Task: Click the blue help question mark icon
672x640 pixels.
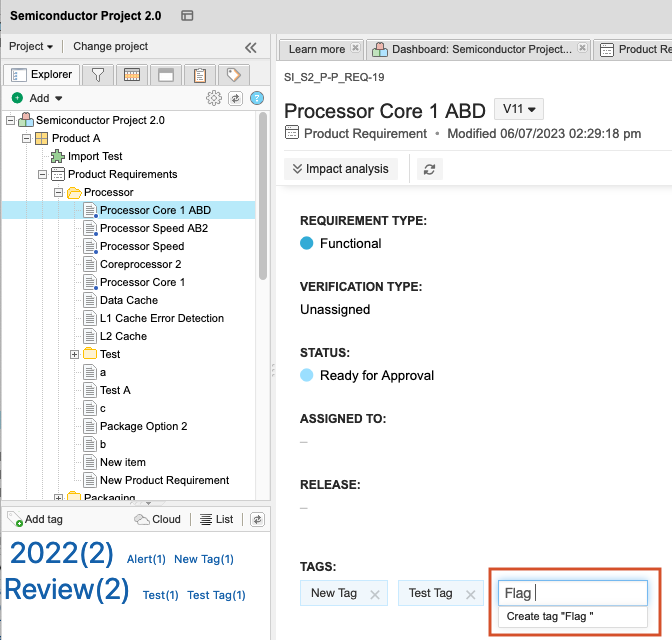Action: (257, 98)
